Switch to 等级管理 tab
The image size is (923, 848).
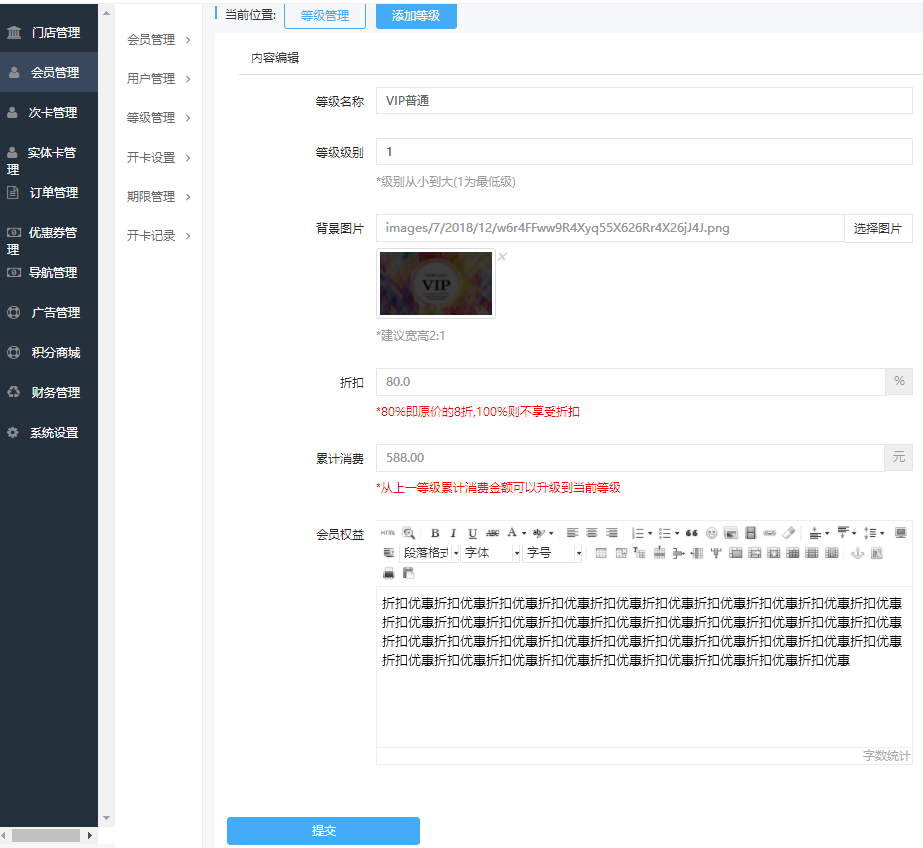pyautogui.click(x=325, y=15)
